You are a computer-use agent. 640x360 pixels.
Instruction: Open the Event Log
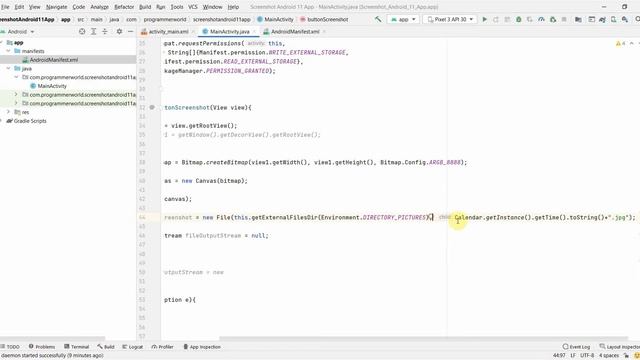pyautogui.click(x=576, y=347)
